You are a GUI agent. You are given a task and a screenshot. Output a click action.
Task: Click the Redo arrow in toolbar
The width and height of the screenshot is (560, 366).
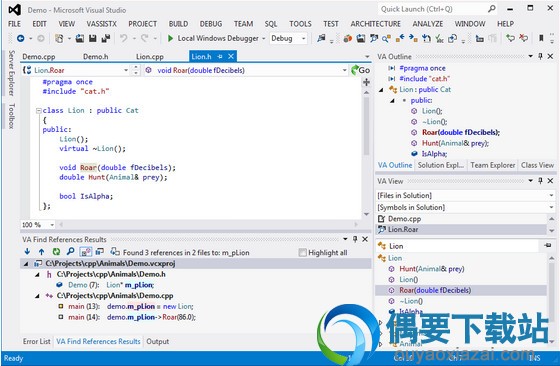145,38
